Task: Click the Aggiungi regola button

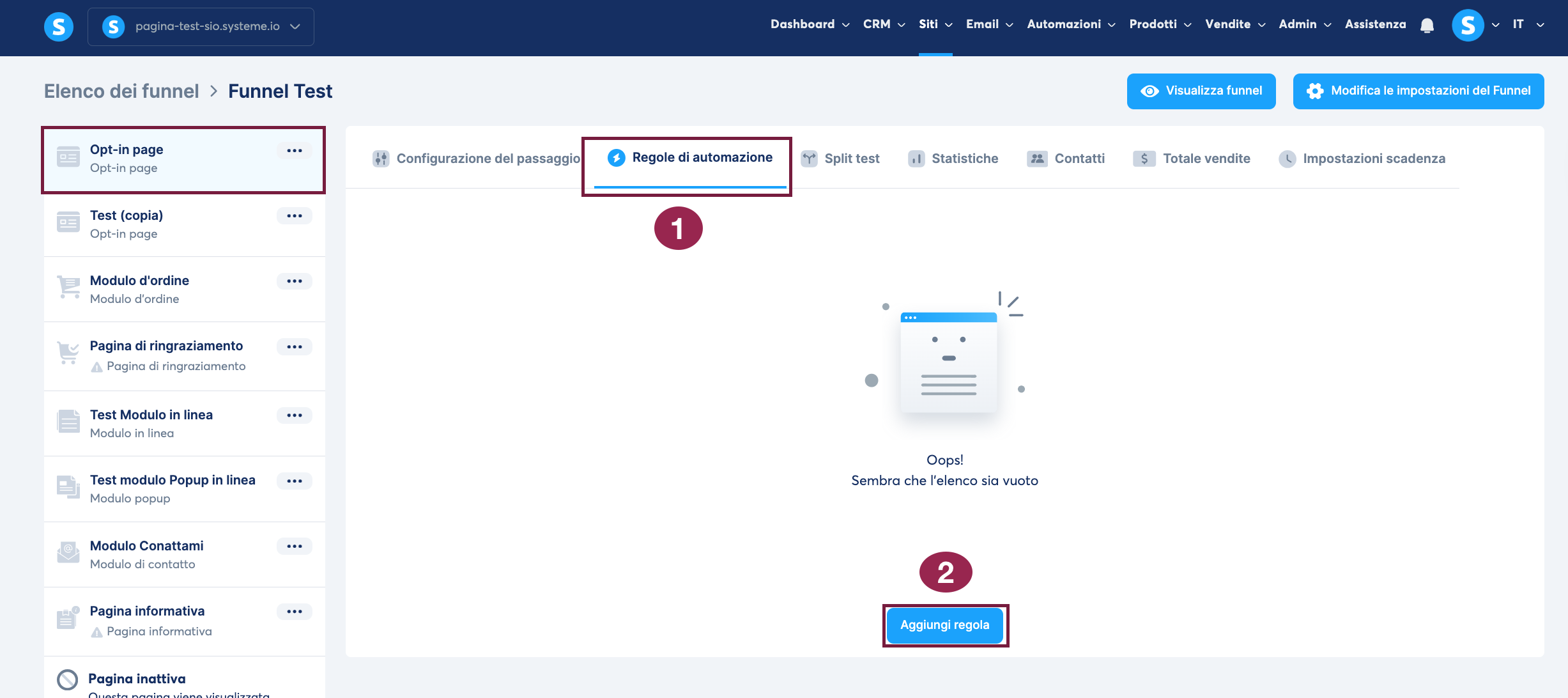Action: (x=944, y=625)
